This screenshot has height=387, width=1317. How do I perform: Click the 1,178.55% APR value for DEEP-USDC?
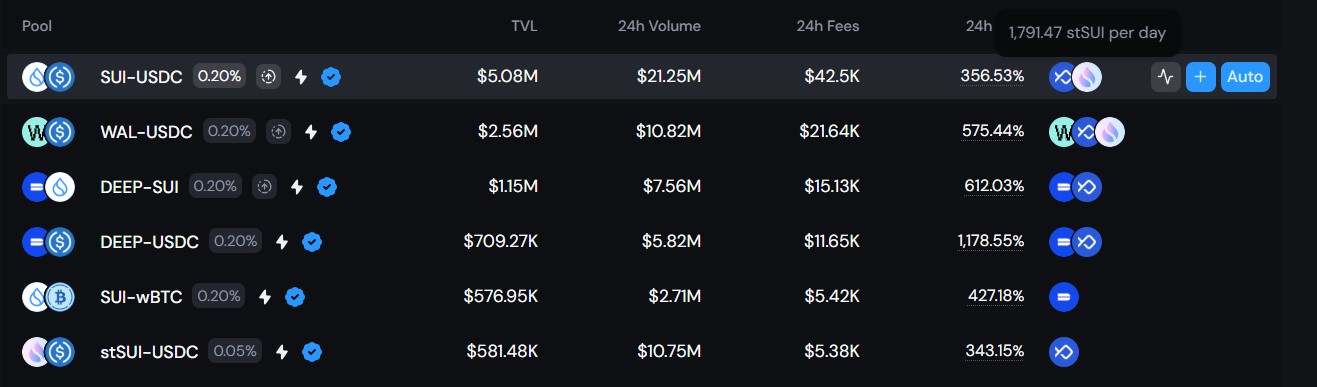(990, 242)
